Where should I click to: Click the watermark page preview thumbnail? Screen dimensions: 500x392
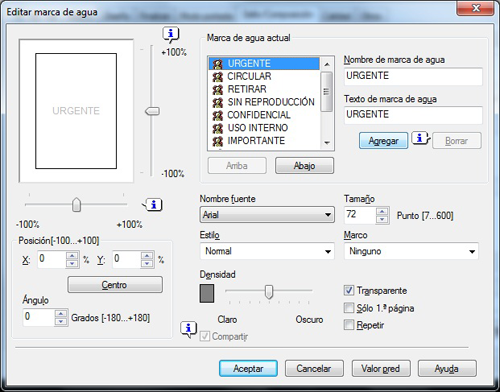pos(76,111)
